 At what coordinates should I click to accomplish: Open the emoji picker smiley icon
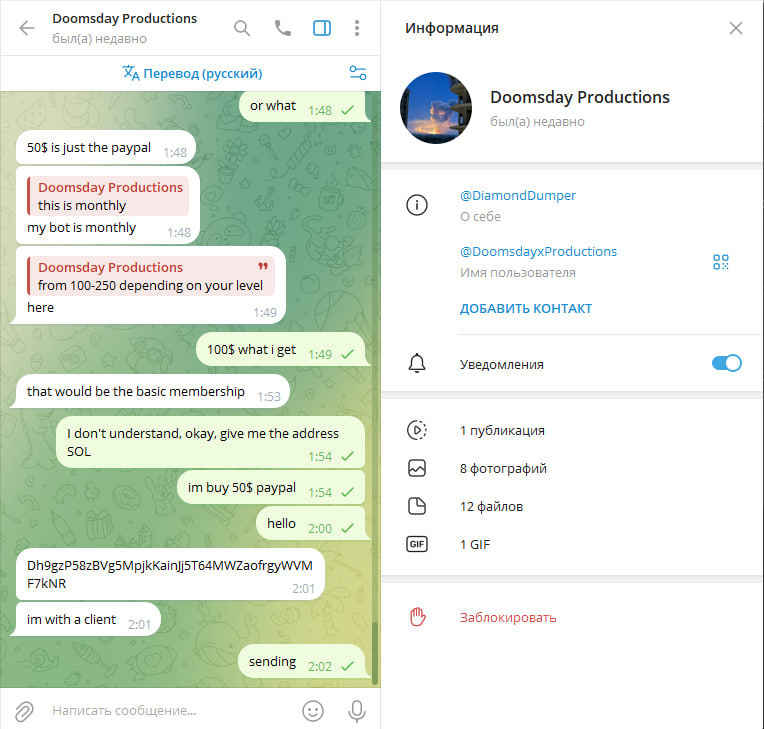(313, 711)
